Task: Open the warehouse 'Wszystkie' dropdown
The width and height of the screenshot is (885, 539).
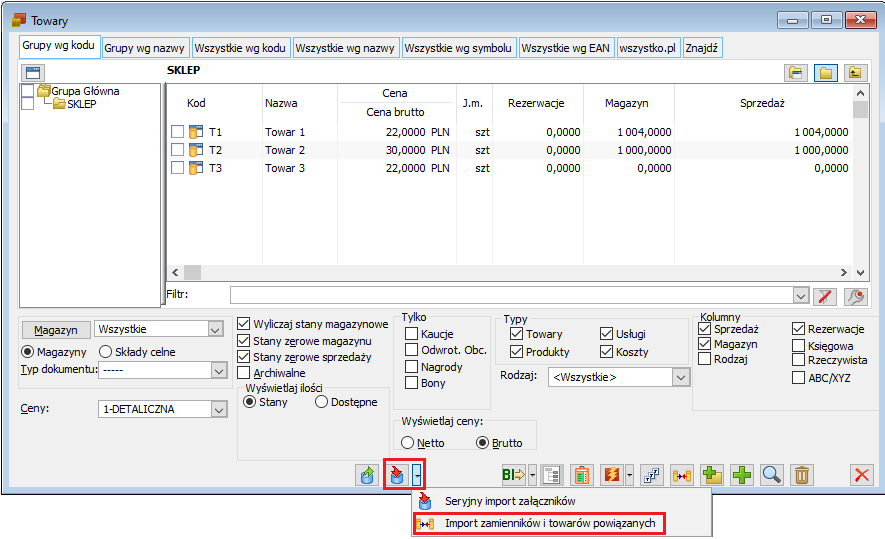Action: click(215, 329)
